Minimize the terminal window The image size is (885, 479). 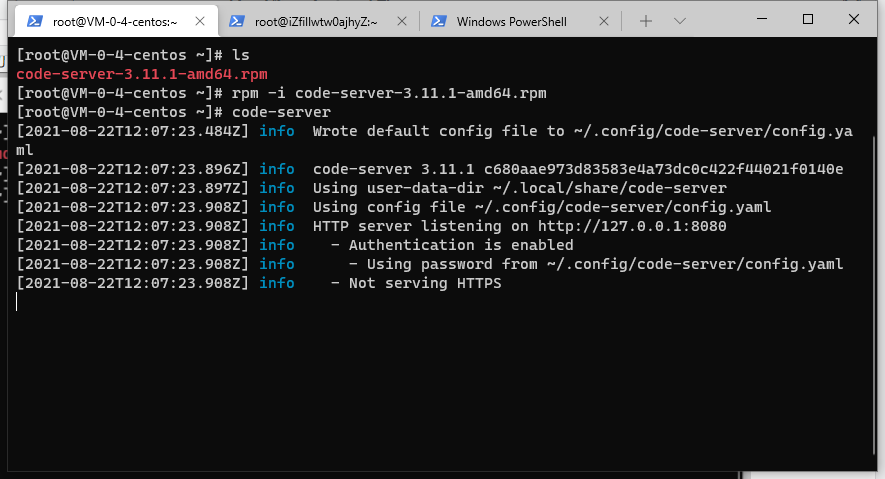pos(762,19)
